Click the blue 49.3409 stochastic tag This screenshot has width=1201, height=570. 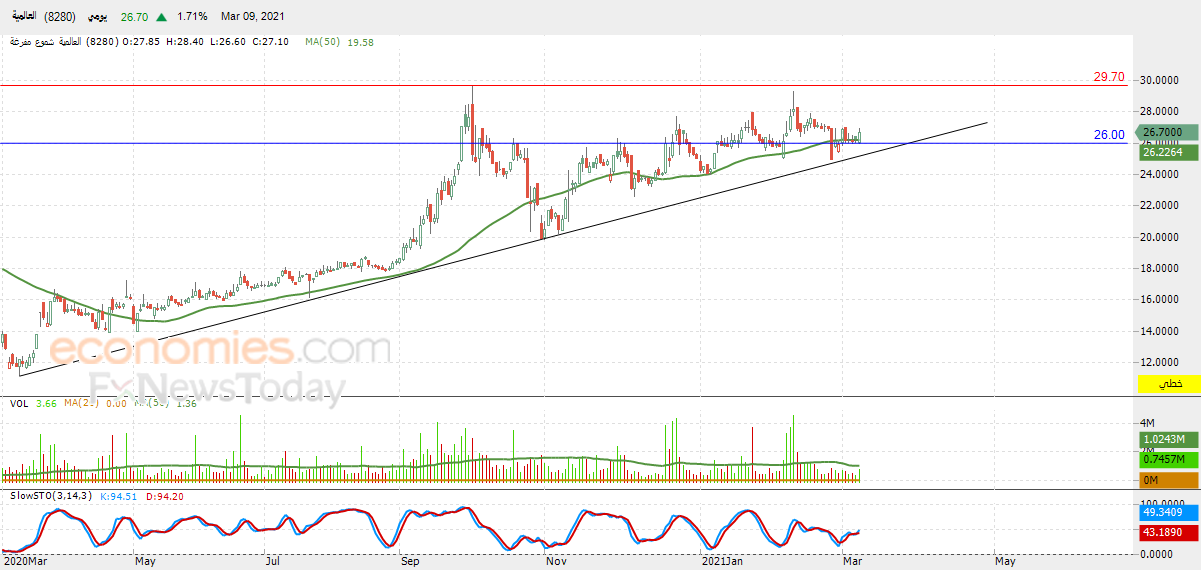(x=1168, y=512)
